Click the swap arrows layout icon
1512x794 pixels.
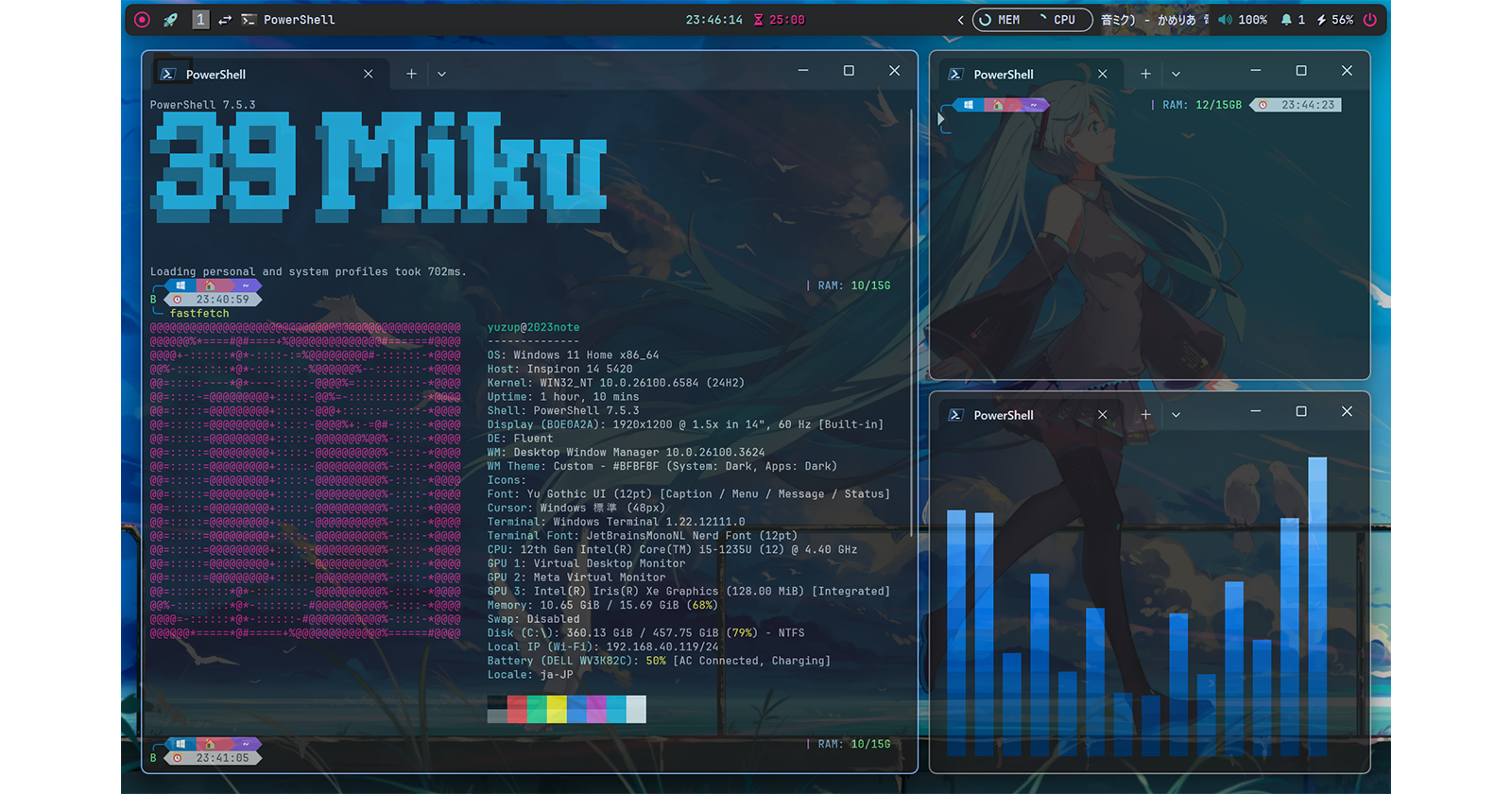point(225,20)
